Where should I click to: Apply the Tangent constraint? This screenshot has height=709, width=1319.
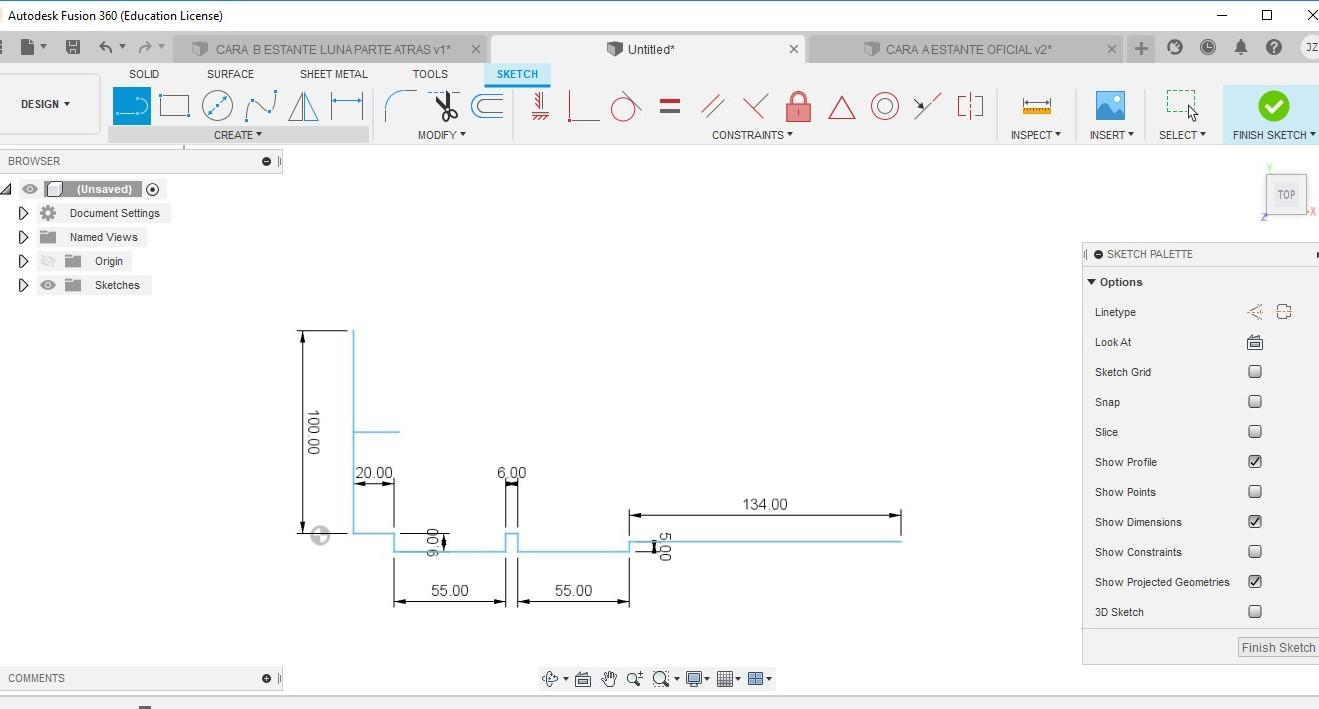[x=625, y=106]
